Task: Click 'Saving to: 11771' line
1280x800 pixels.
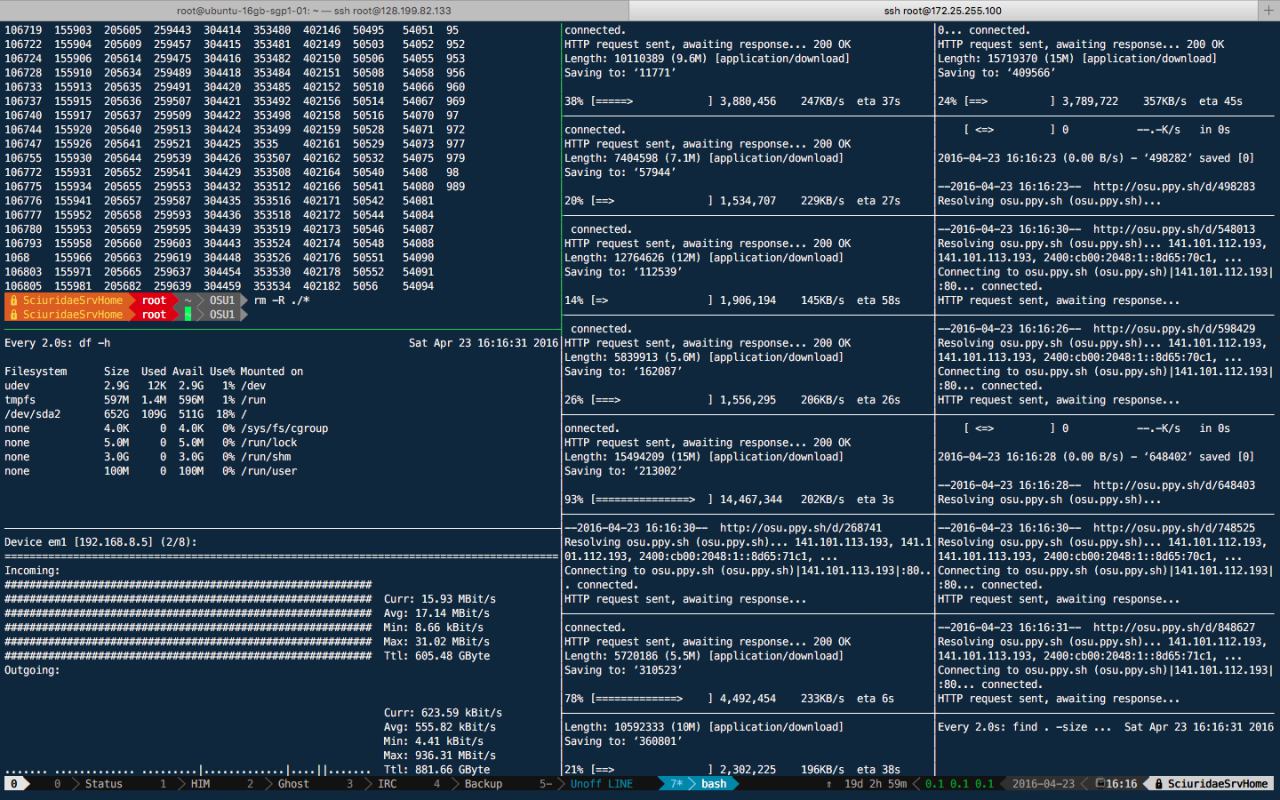Action: (x=621, y=73)
